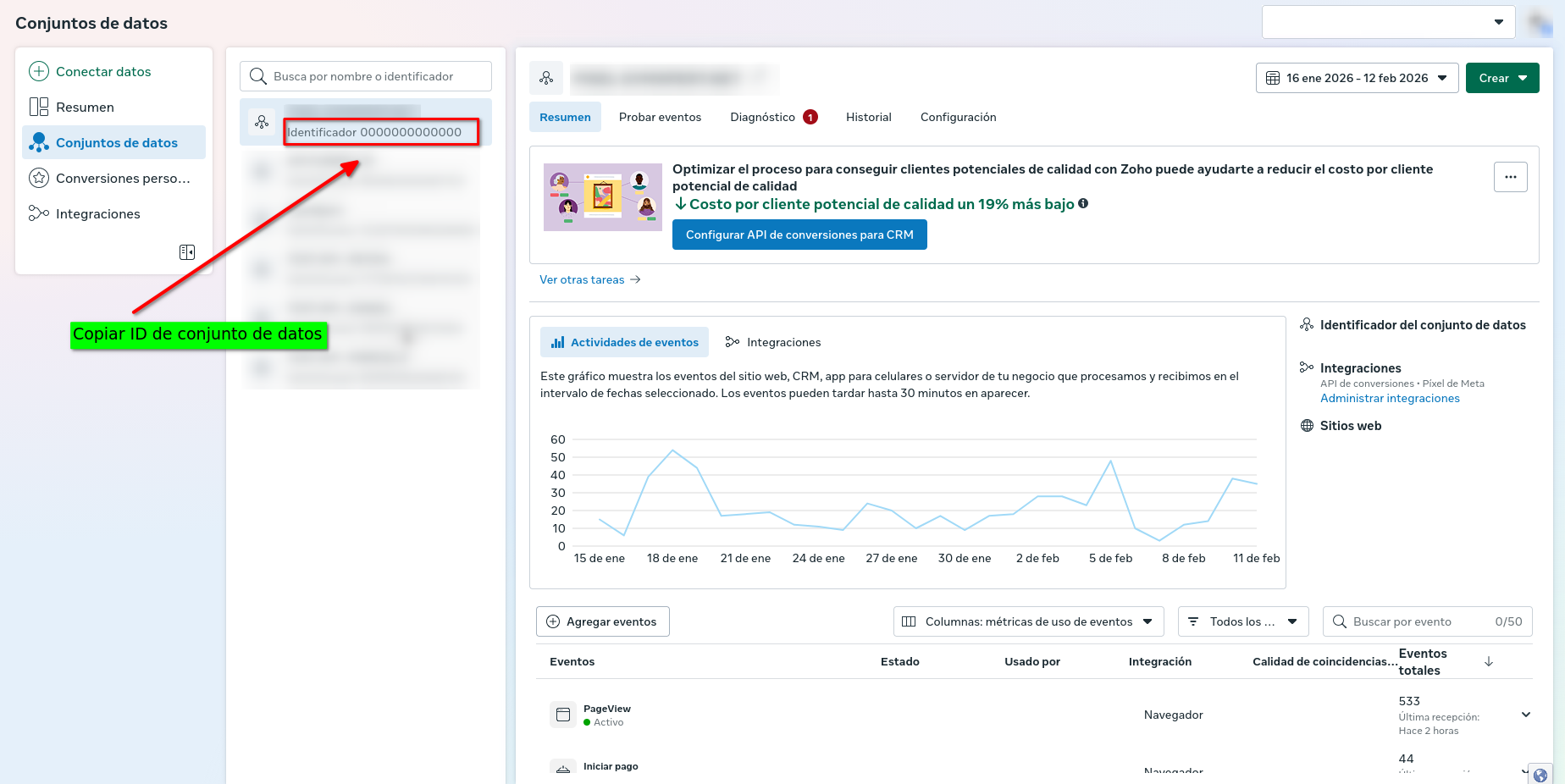
Task: Expand the PageView event row chevron
Action: (x=1525, y=715)
